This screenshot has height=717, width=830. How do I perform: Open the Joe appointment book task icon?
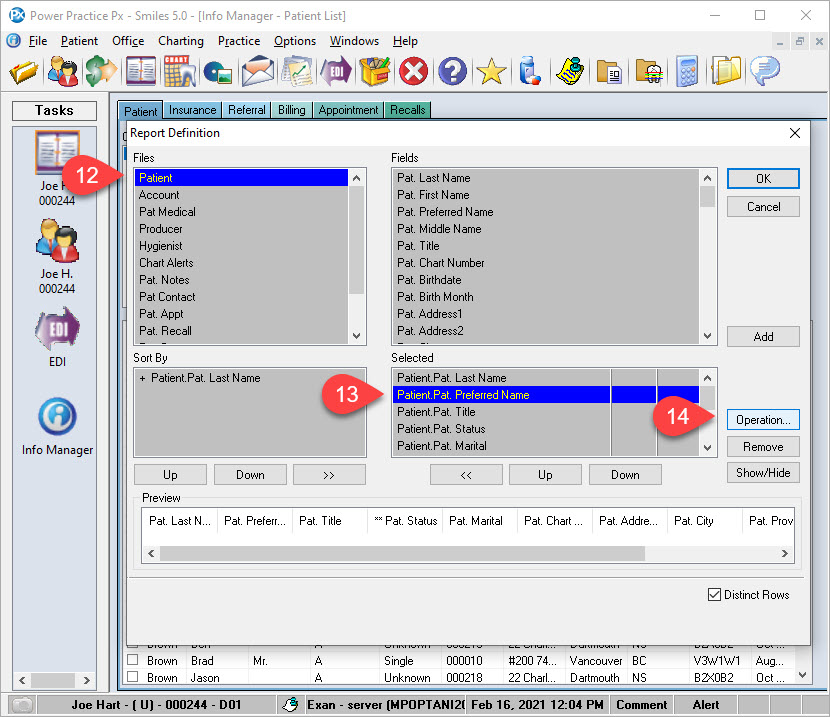pos(57,152)
